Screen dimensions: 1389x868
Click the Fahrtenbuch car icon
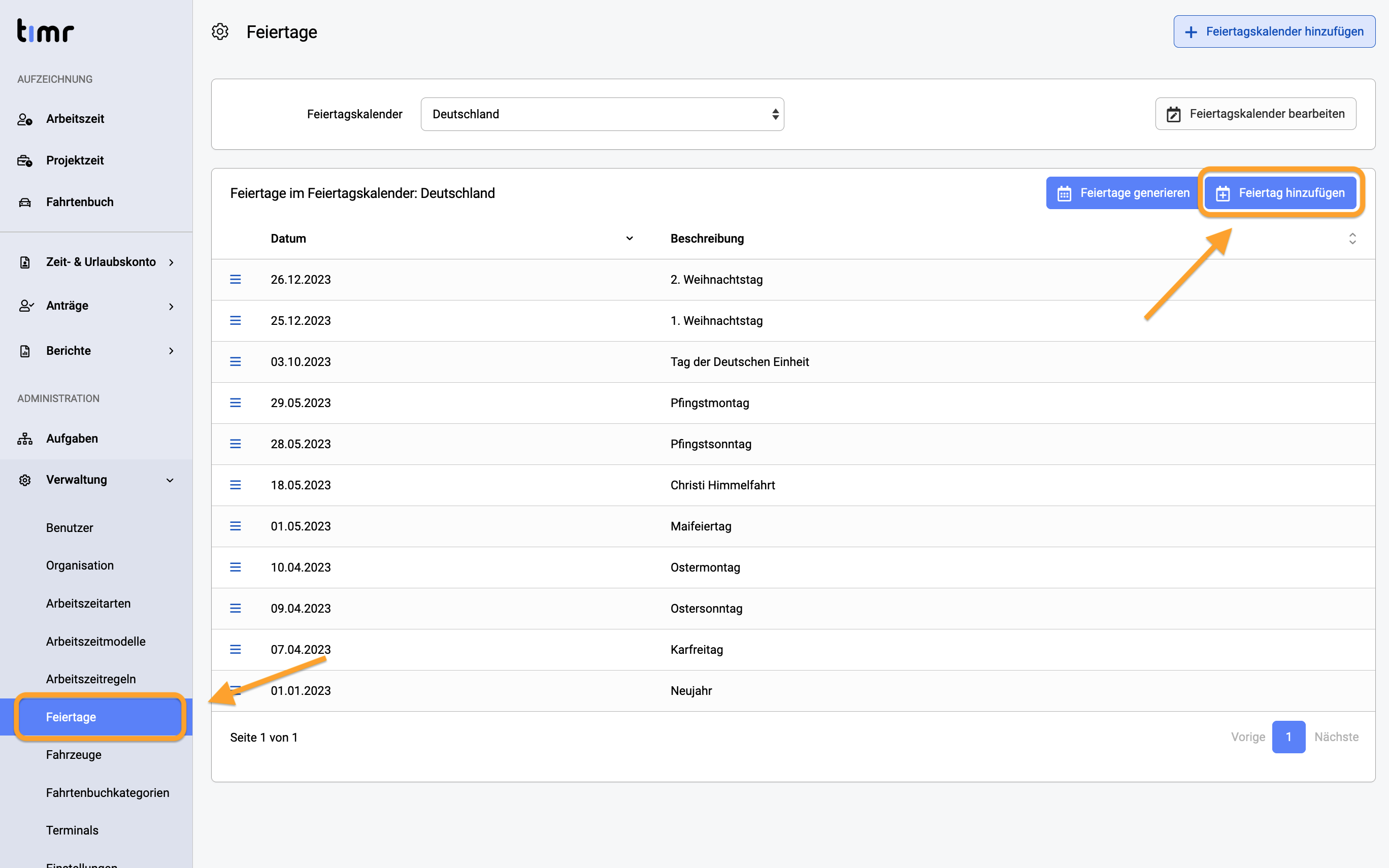tap(25, 202)
